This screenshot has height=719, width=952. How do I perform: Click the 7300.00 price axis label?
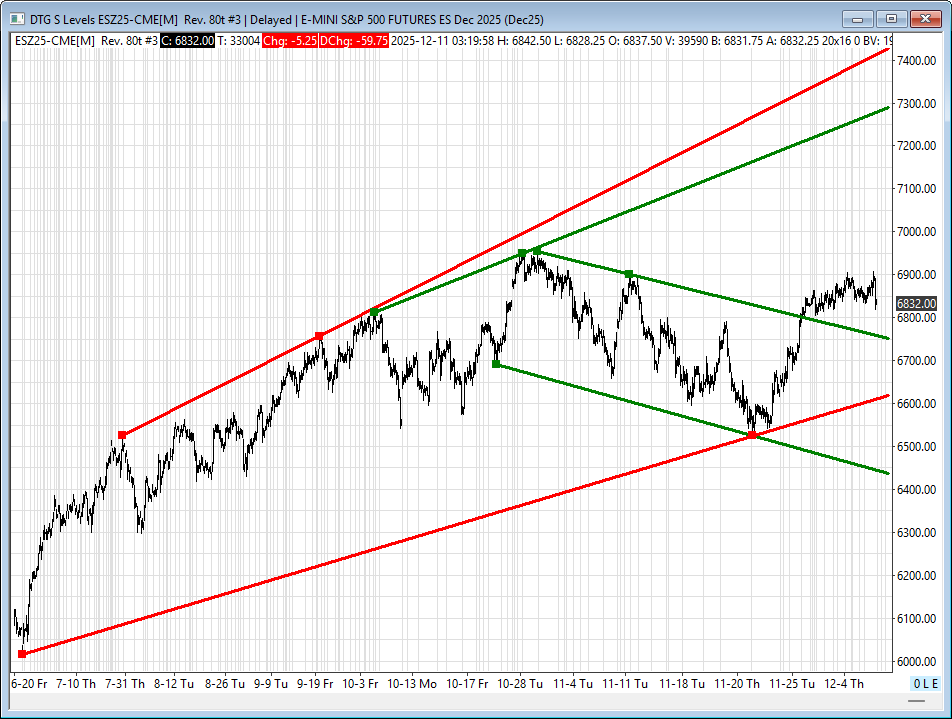coord(916,104)
